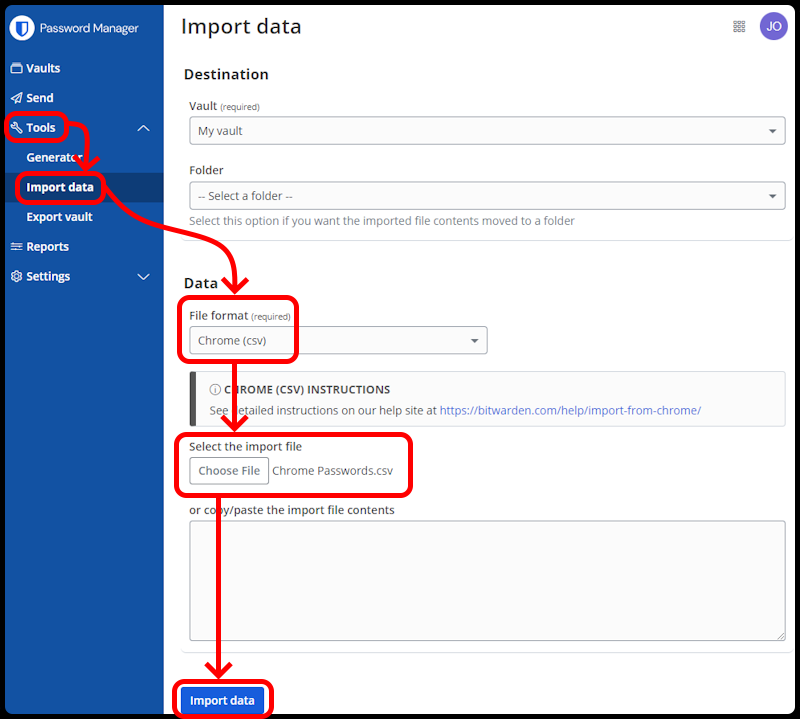This screenshot has height=719, width=800.
Task: Open Generator under Tools
Action: pos(54,157)
